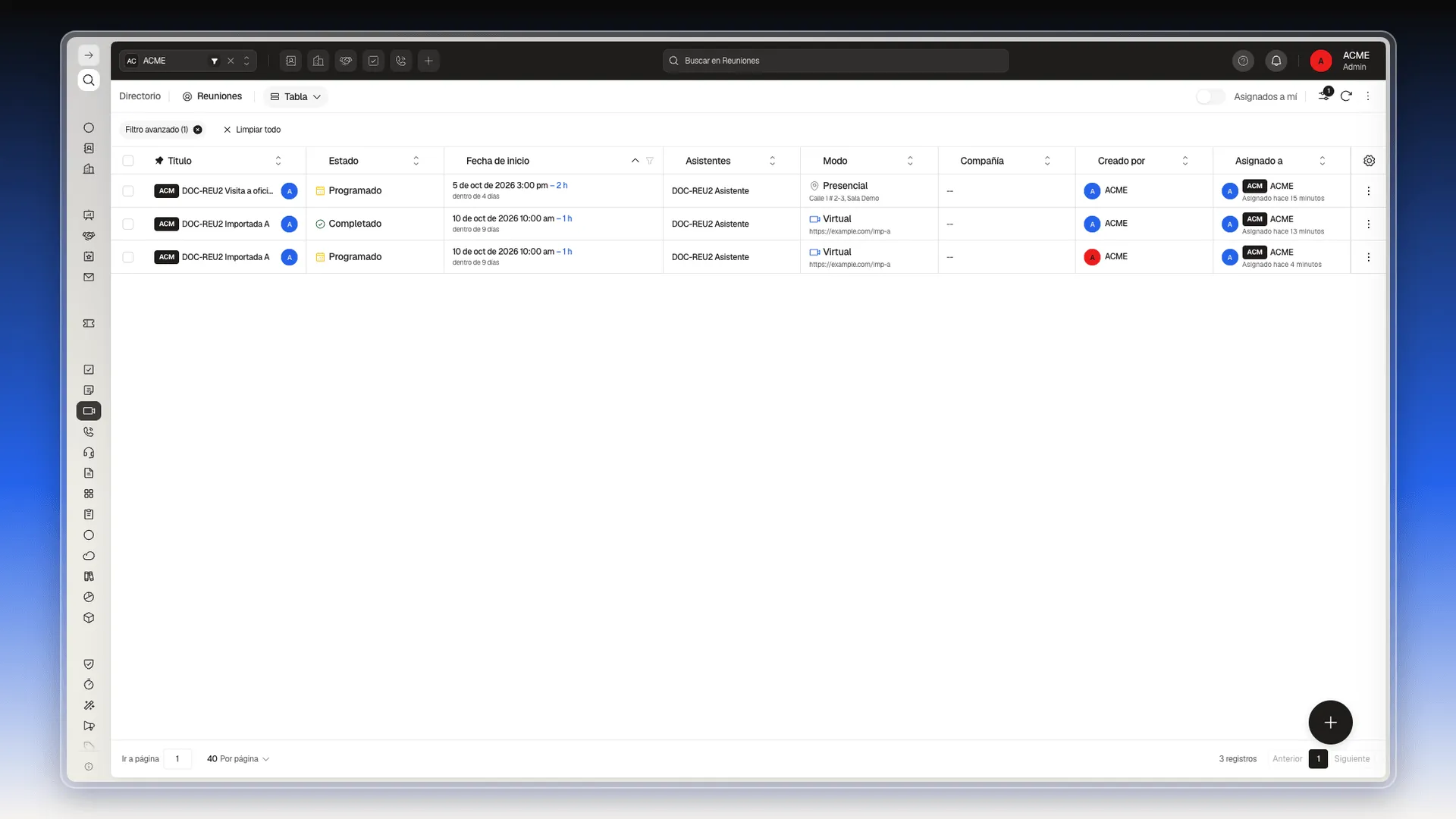This screenshot has height=819, width=1456.
Task: Open the 40 Por página dropdown
Action: [237, 759]
